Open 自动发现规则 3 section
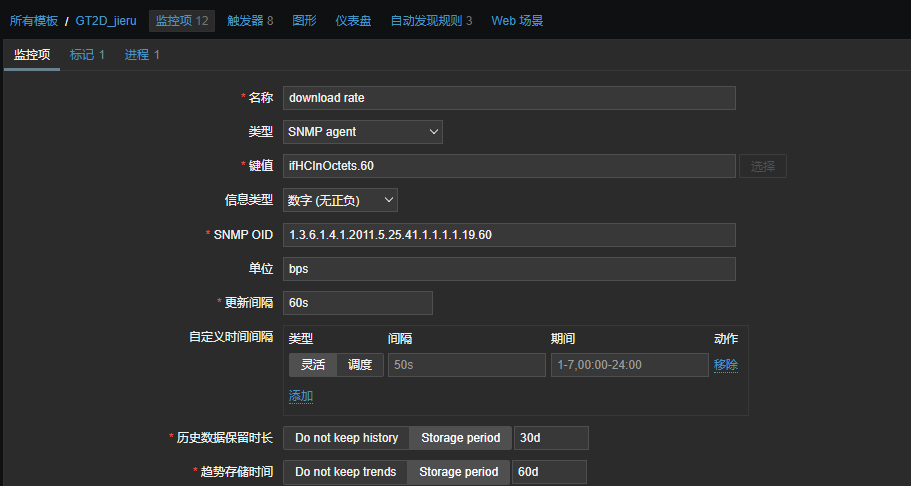911x486 pixels. pos(431,20)
